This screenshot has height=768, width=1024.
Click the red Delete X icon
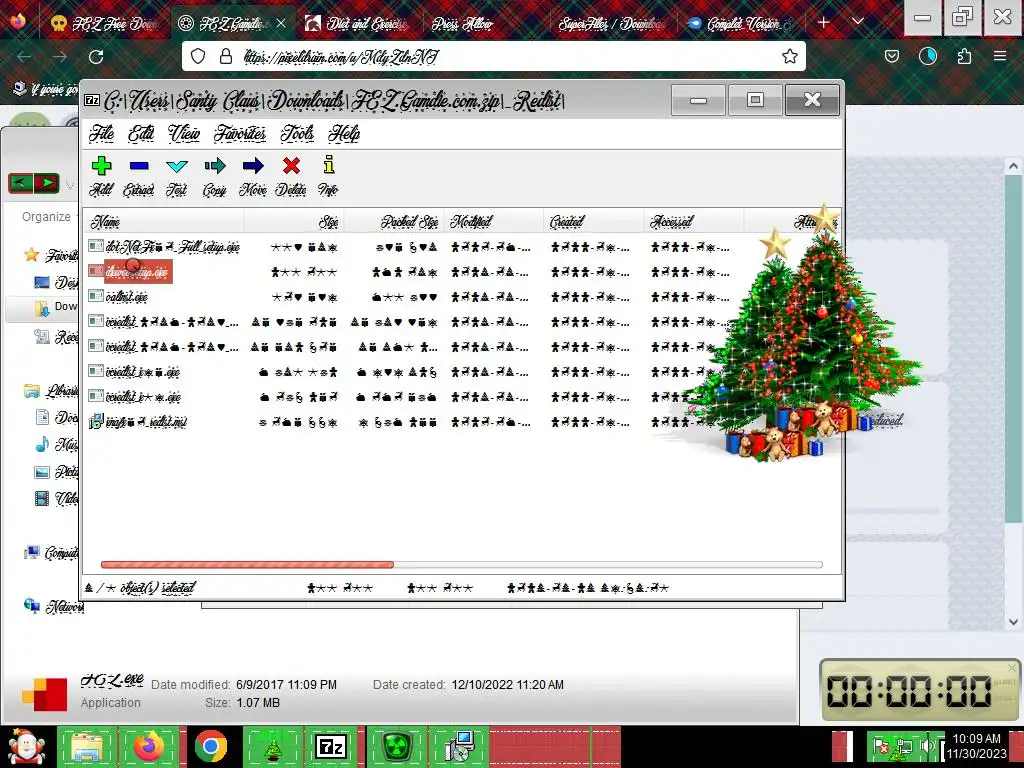click(x=291, y=166)
